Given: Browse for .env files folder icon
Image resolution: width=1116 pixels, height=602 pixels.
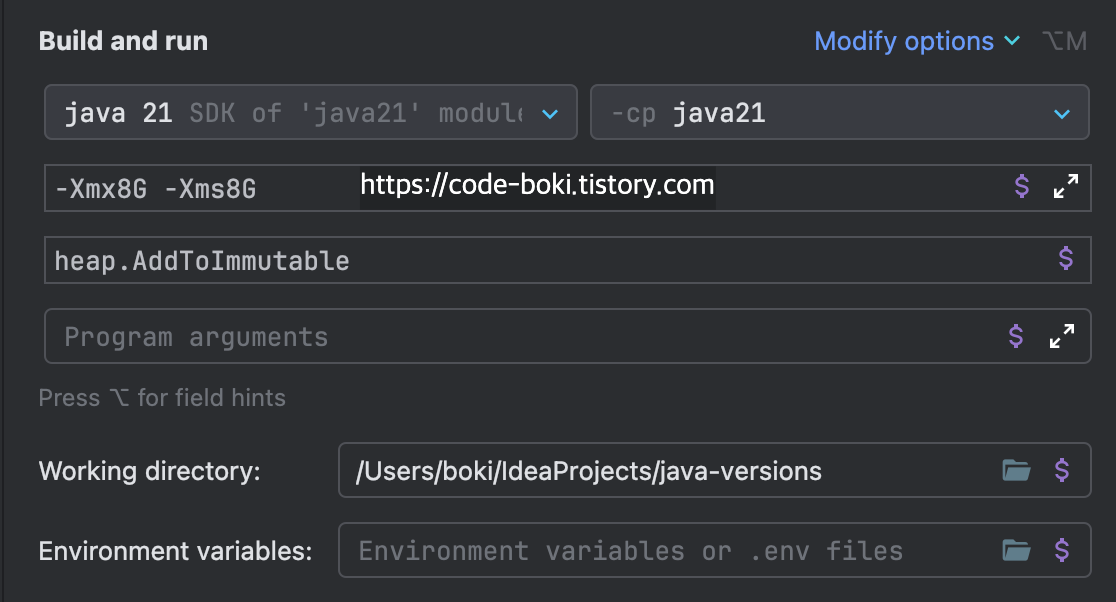Looking at the screenshot, I should pos(1016,550).
